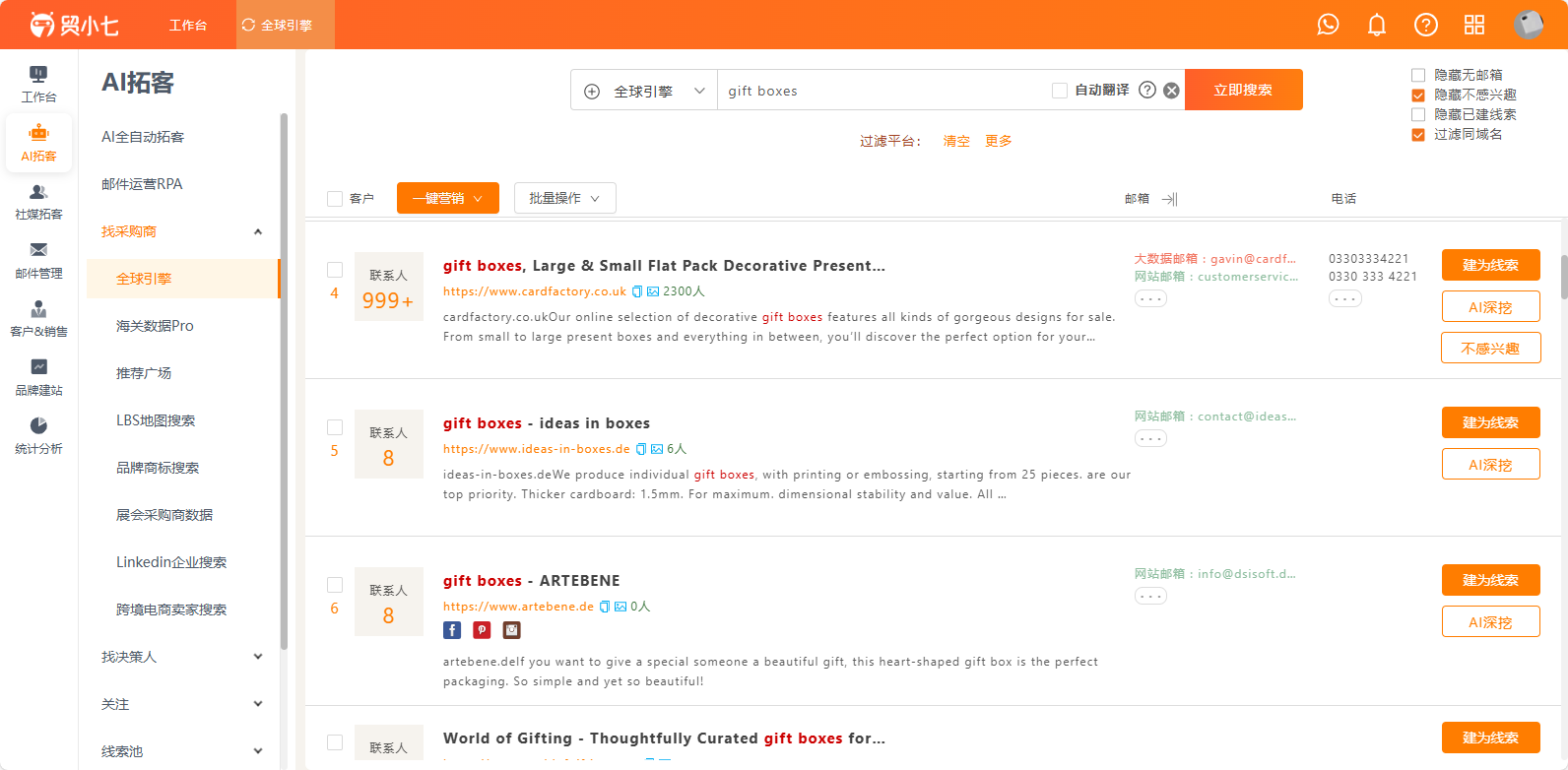The image size is (1568, 770).
Task: Clear the gift boxes search text
Action: 1171,91
